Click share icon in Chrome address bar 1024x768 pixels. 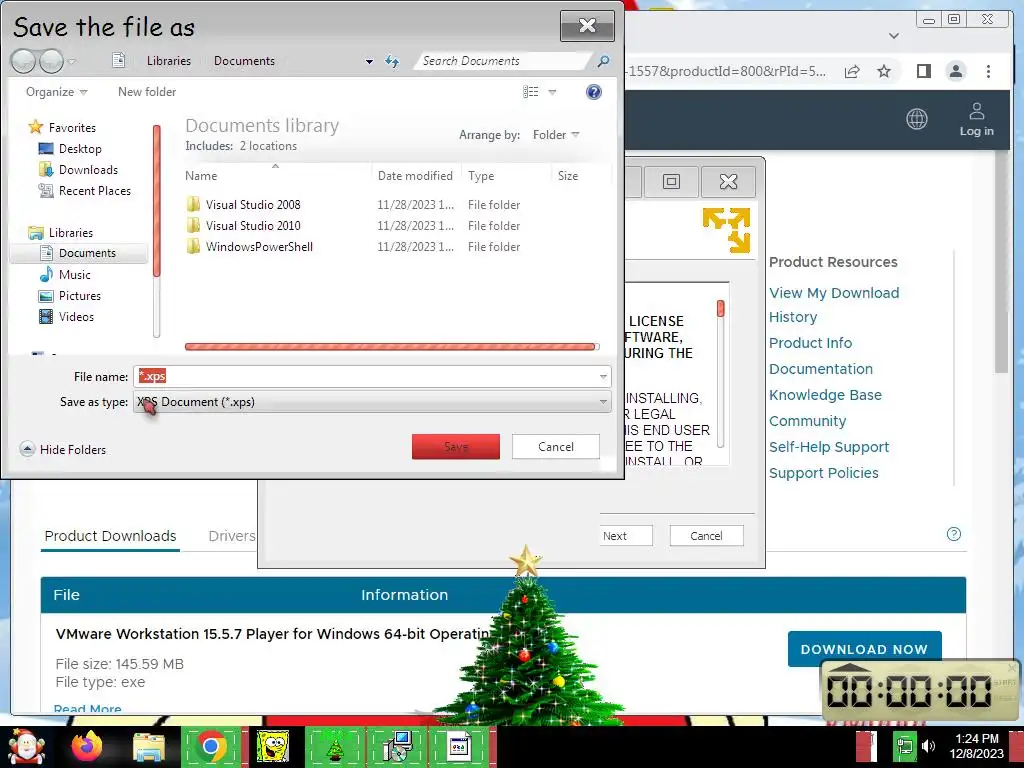click(852, 71)
